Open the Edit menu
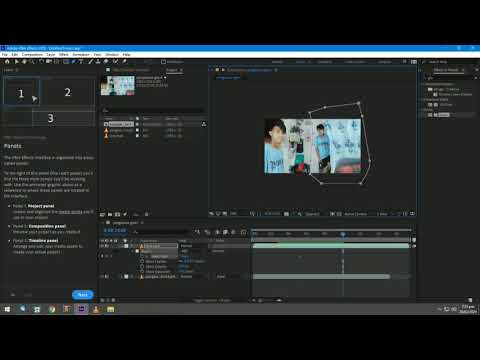Screen dimensions: 480x360 click(15, 54)
